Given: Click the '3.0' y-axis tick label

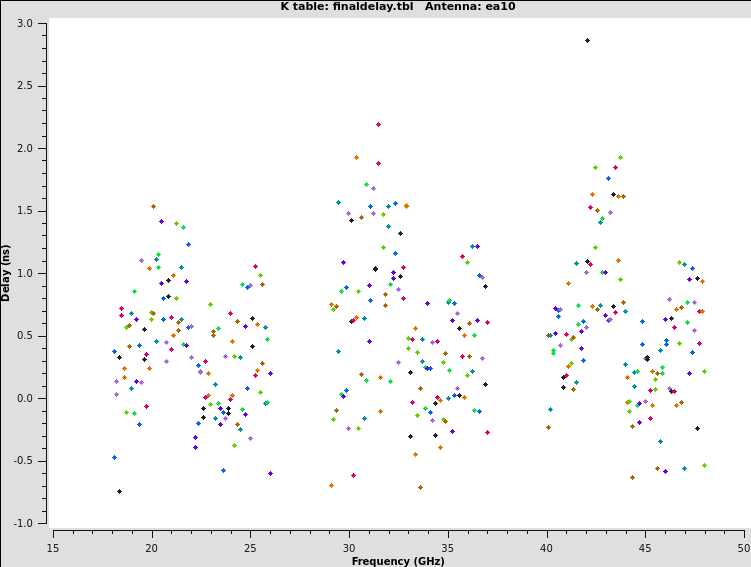Looking at the screenshot, I should point(26,23).
